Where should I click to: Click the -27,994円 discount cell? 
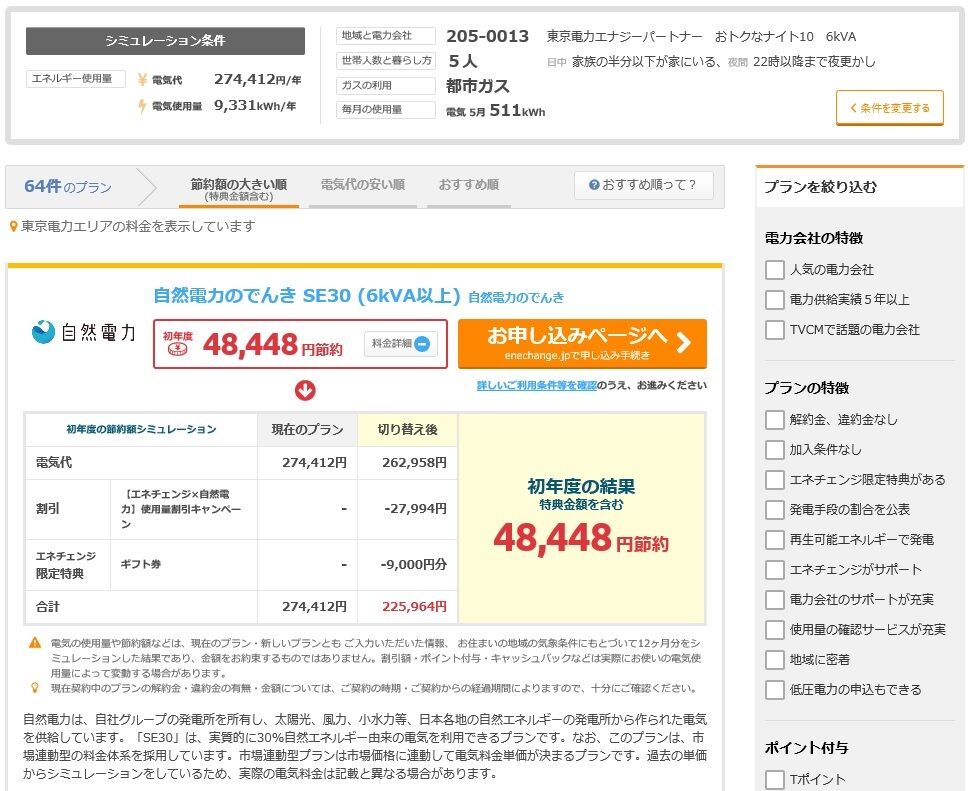(407, 509)
